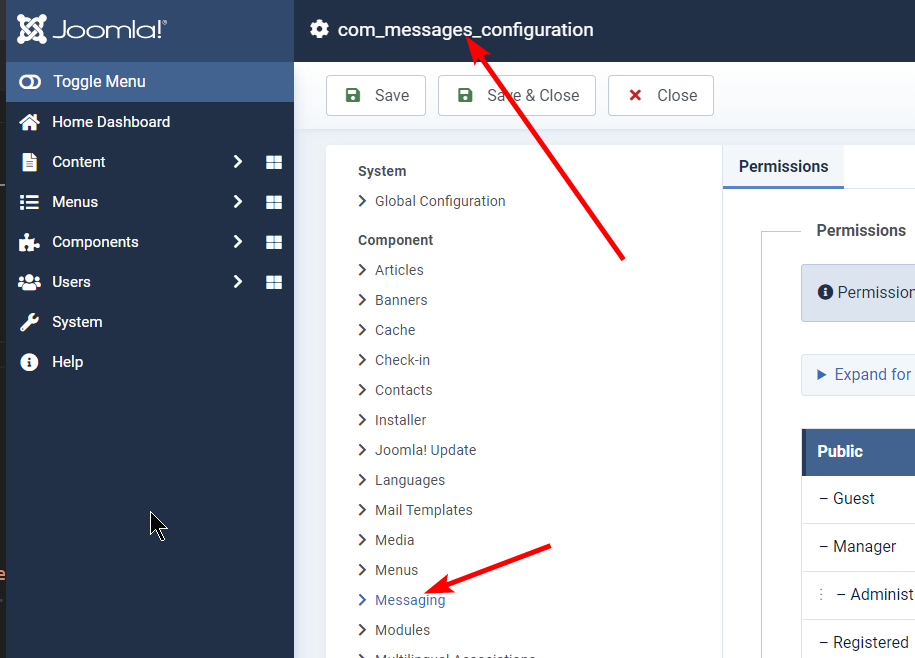Open Joomla! Update configuration
Screen dimensions: 915x658
point(425,450)
